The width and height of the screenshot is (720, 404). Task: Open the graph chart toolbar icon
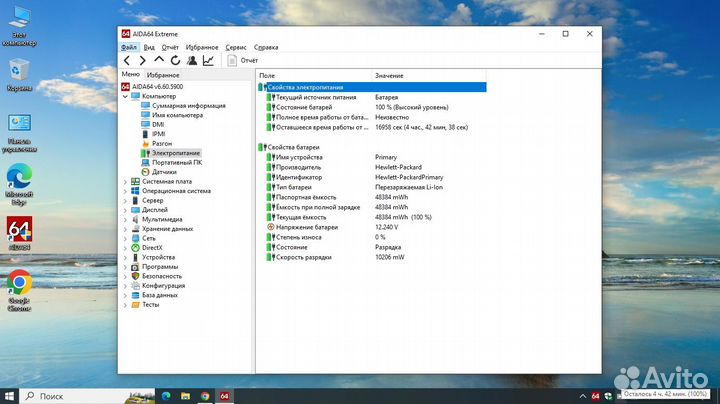pyautogui.click(x=208, y=60)
